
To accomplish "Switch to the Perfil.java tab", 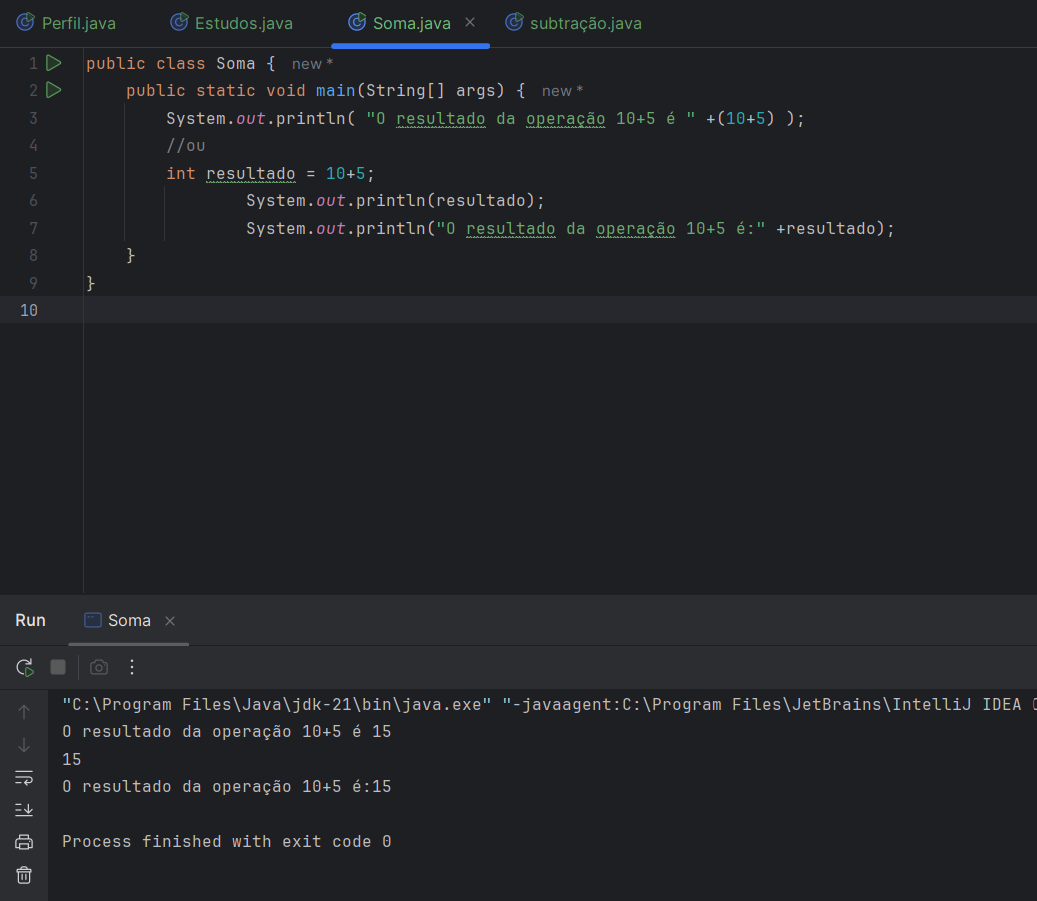I will (x=65, y=23).
